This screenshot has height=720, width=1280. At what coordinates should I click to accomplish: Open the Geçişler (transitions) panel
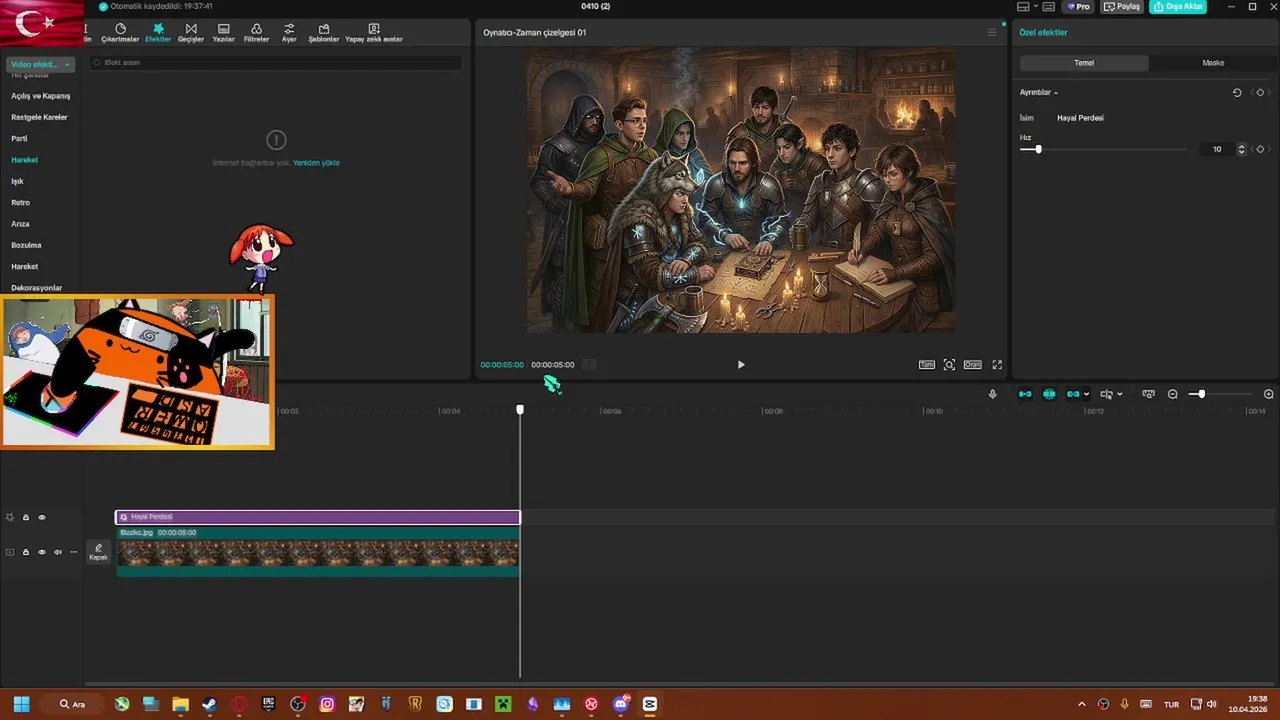coord(191,33)
